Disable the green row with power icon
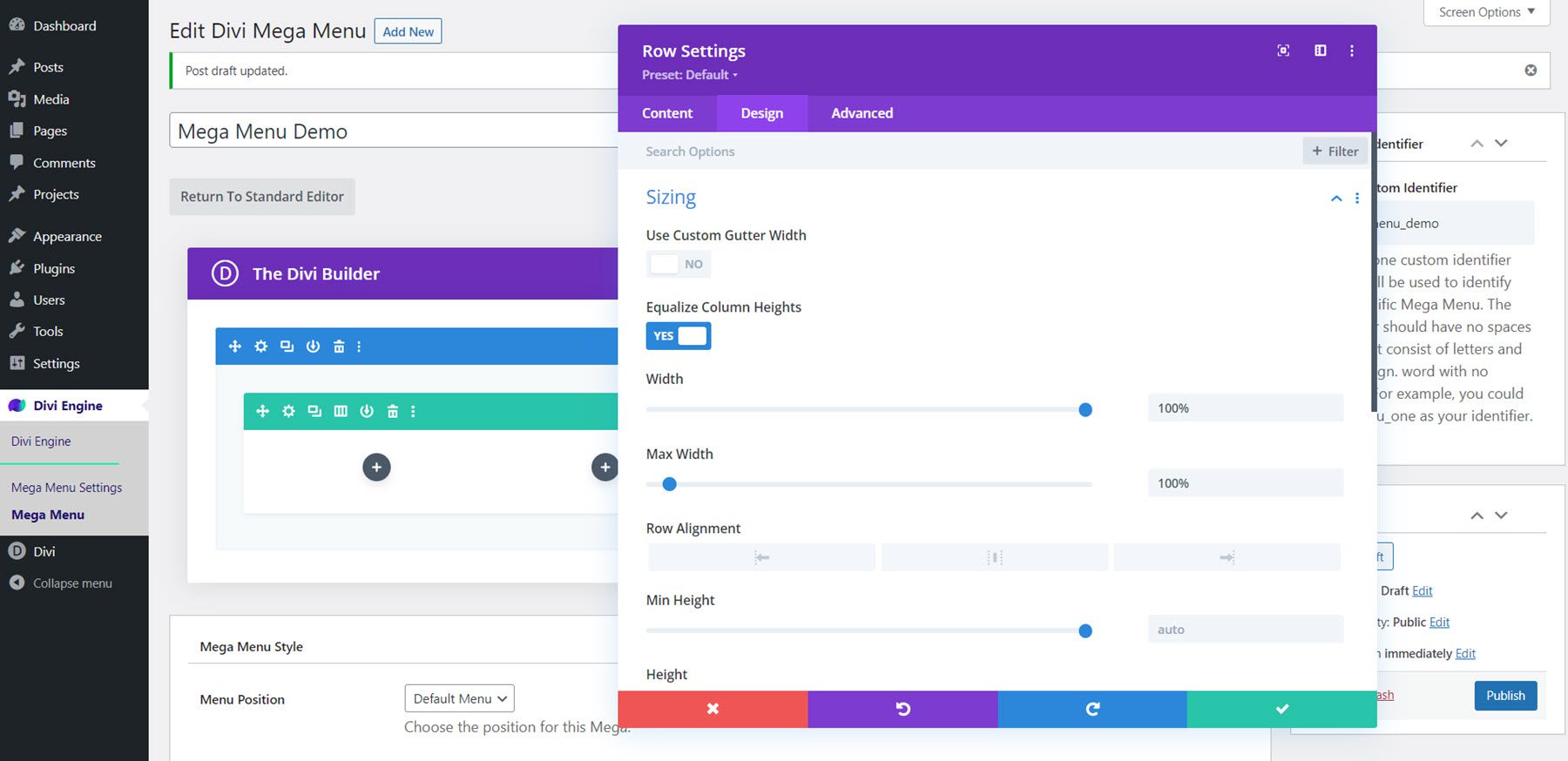The height and width of the screenshot is (761, 1568). [367, 412]
